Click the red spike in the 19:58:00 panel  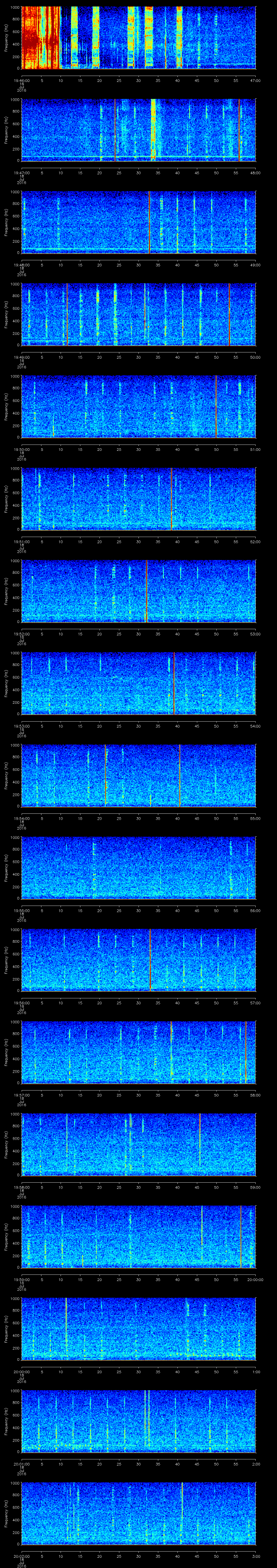click(x=200, y=1140)
